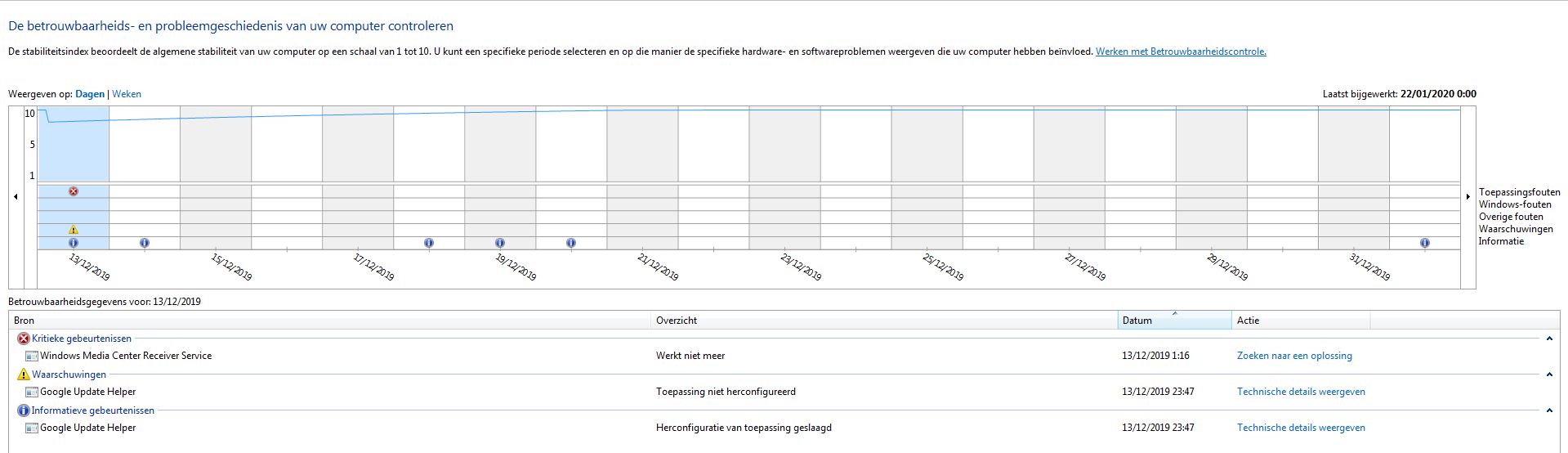Open Technische details weergeven for the warning row
Viewport: 1568px width, 453px height.
point(1301,392)
